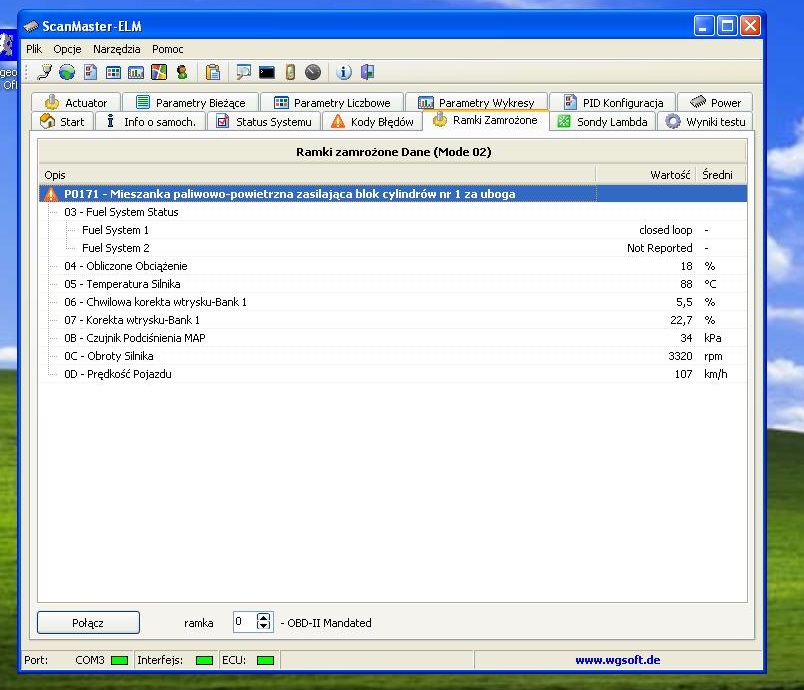This screenshot has height=690, width=804.
Task: Click the connect cable icon in toolbar
Action: pos(44,72)
